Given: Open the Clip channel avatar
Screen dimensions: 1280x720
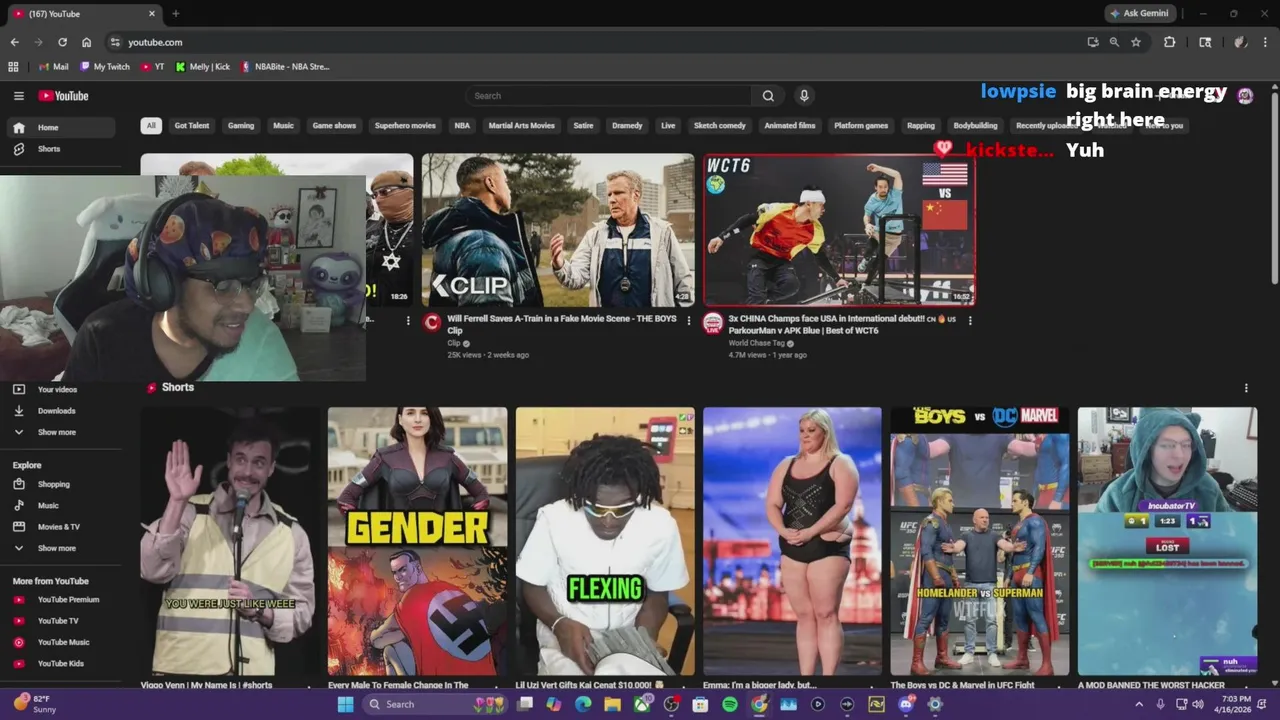Looking at the screenshot, I should pos(432,322).
